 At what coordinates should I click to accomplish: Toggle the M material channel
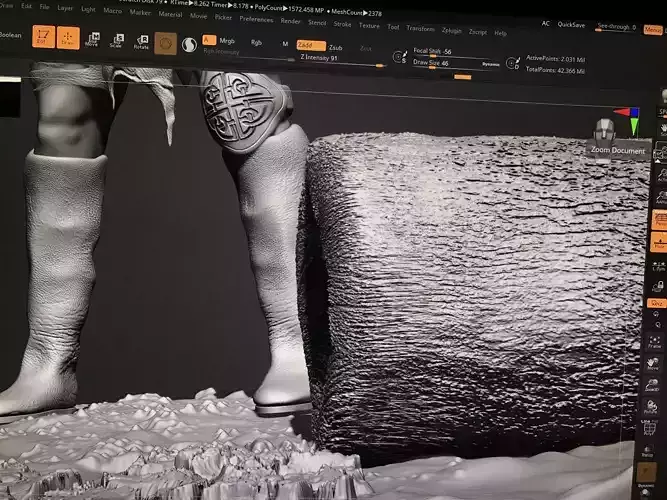(x=285, y=44)
